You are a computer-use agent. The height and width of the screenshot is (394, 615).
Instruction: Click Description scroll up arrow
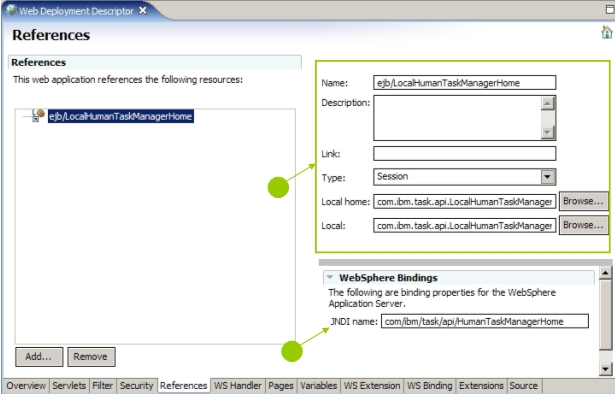(x=548, y=103)
